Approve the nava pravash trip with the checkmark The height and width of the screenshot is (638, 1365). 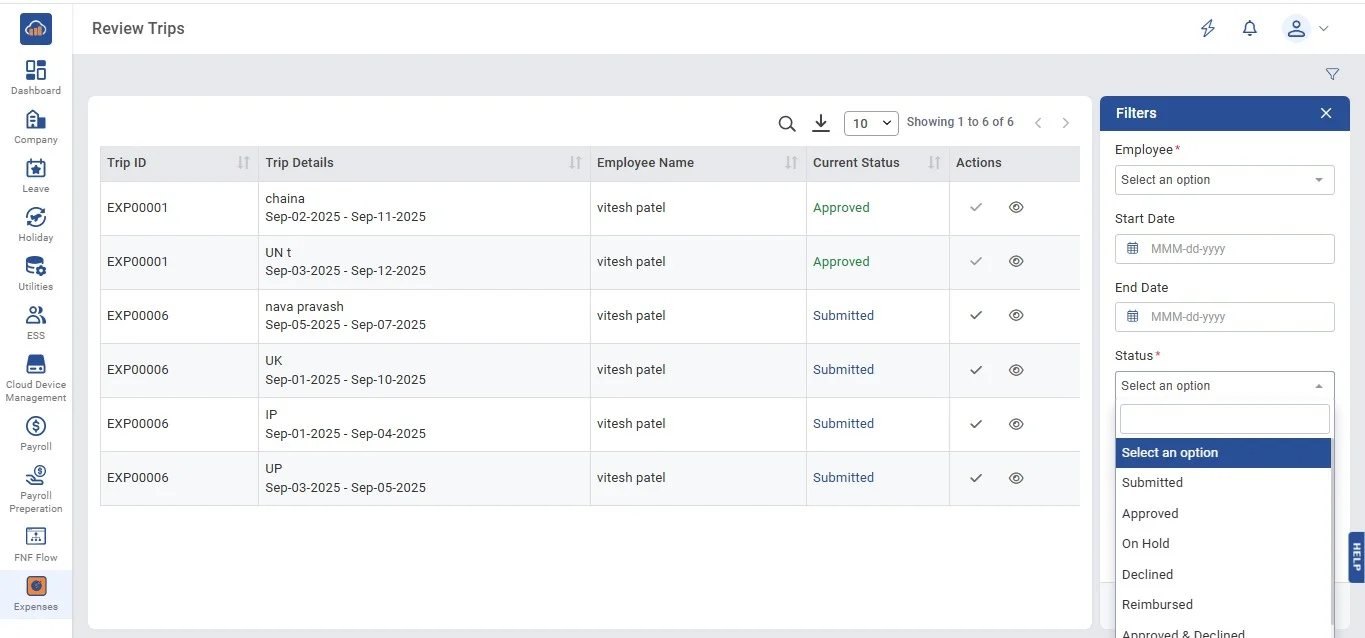976,315
